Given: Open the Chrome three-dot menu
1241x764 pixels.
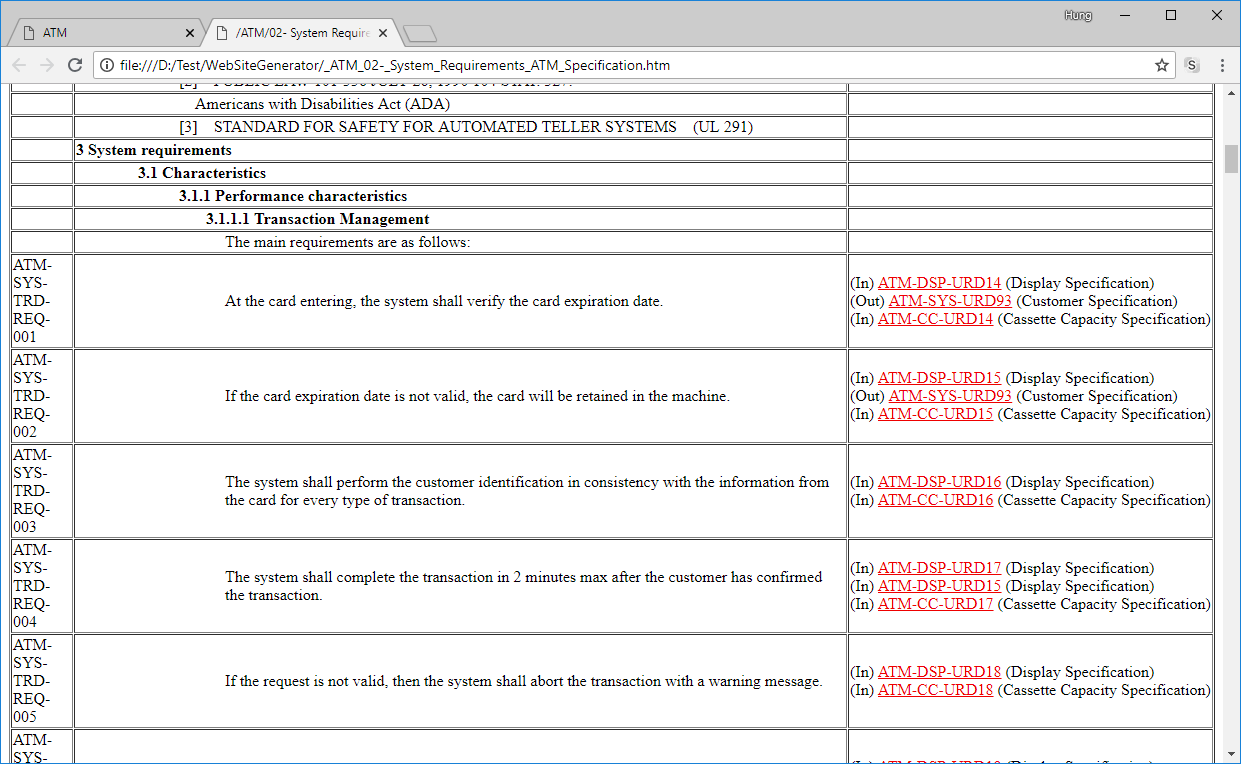Looking at the screenshot, I should (1222, 65).
